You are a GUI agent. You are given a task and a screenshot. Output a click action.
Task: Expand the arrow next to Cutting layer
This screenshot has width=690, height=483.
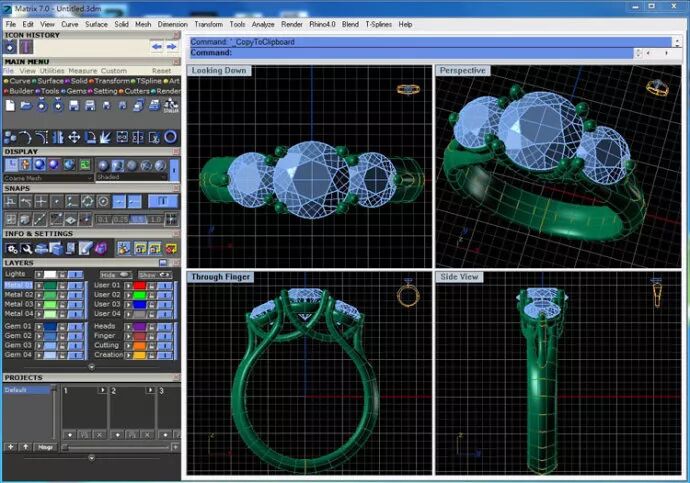click(x=128, y=345)
